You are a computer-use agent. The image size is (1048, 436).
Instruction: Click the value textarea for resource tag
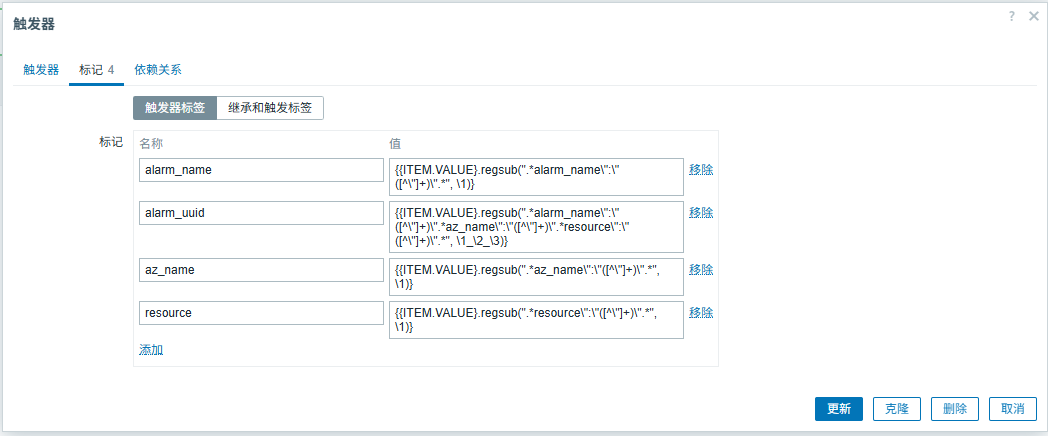pos(535,320)
